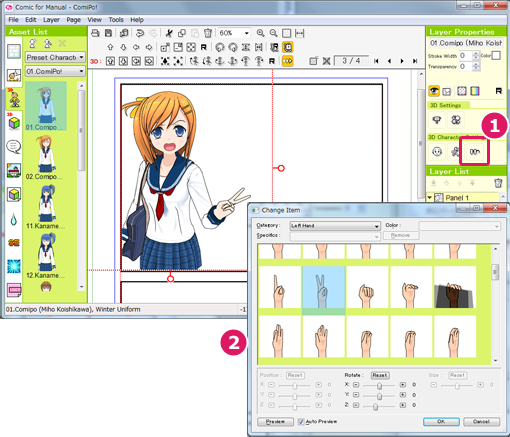Select the pointing finger hand thumbnail
The width and height of the screenshot is (510, 437).
tap(279, 288)
